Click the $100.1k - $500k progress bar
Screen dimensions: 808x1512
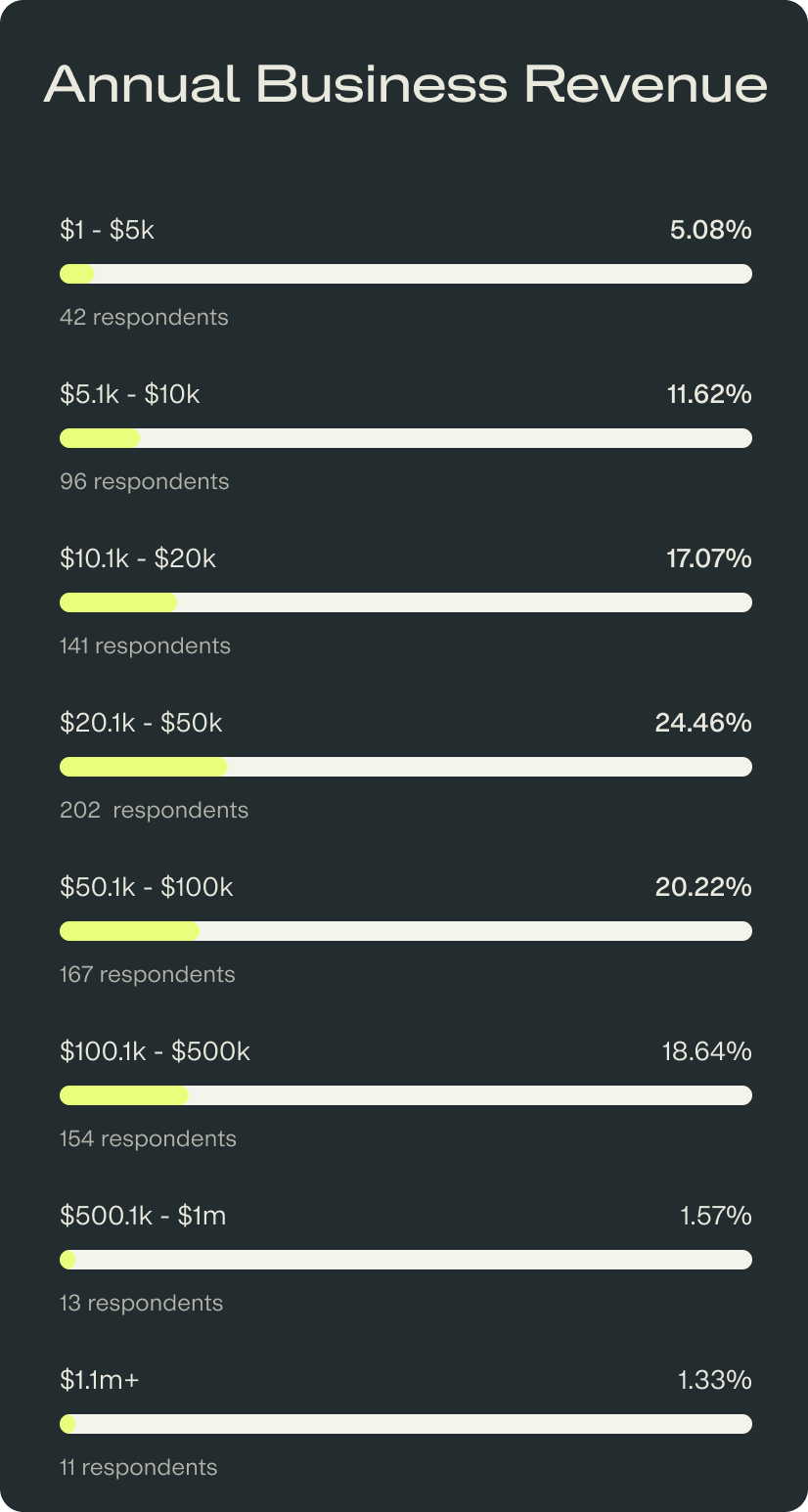pyautogui.click(x=405, y=1095)
